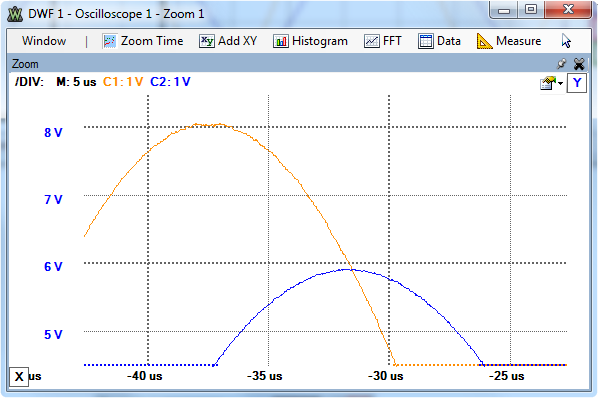Click the 8 V axis label
This screenshot has height=398, width=598.
(x=53, y=133)
